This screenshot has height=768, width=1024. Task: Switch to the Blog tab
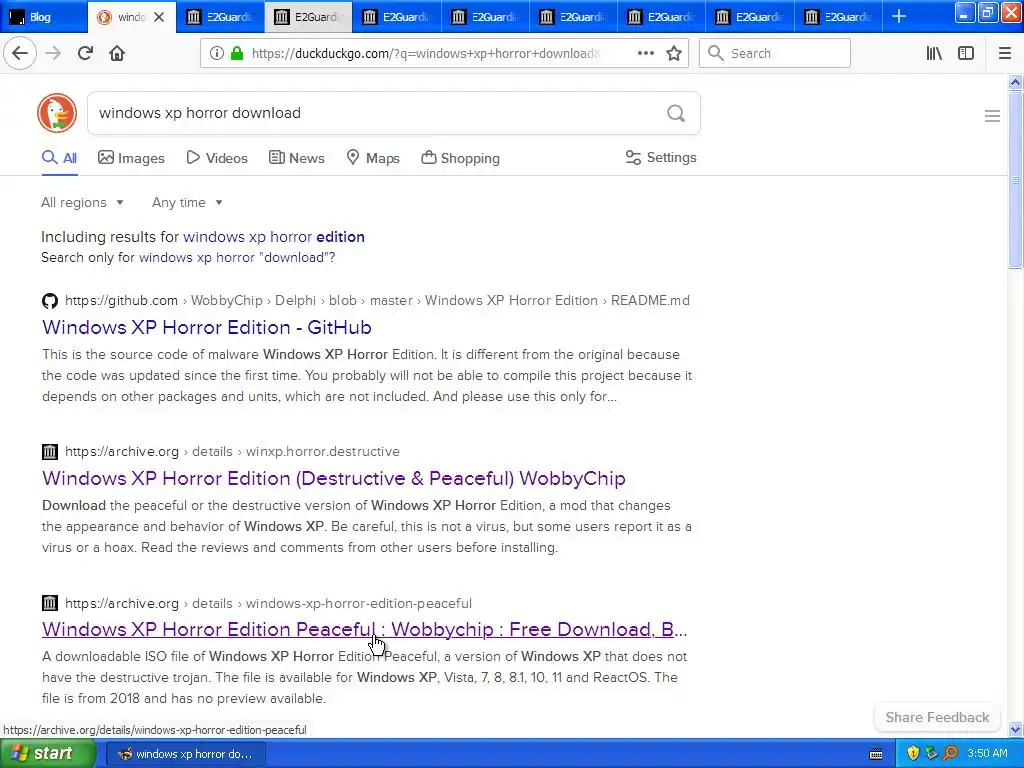click(x=44, y=17)
